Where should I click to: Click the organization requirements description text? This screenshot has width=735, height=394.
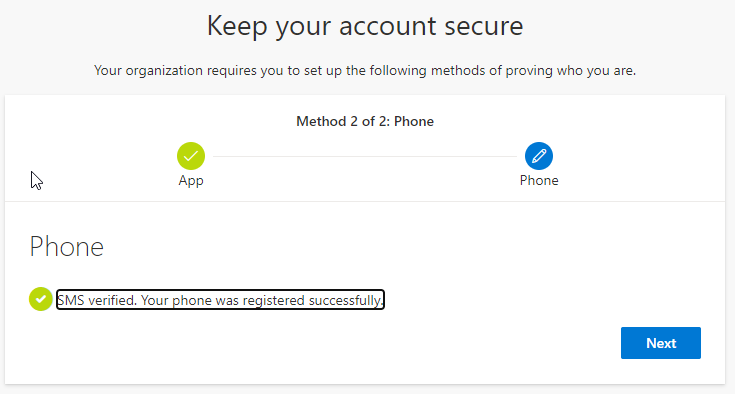pos(365,71)
